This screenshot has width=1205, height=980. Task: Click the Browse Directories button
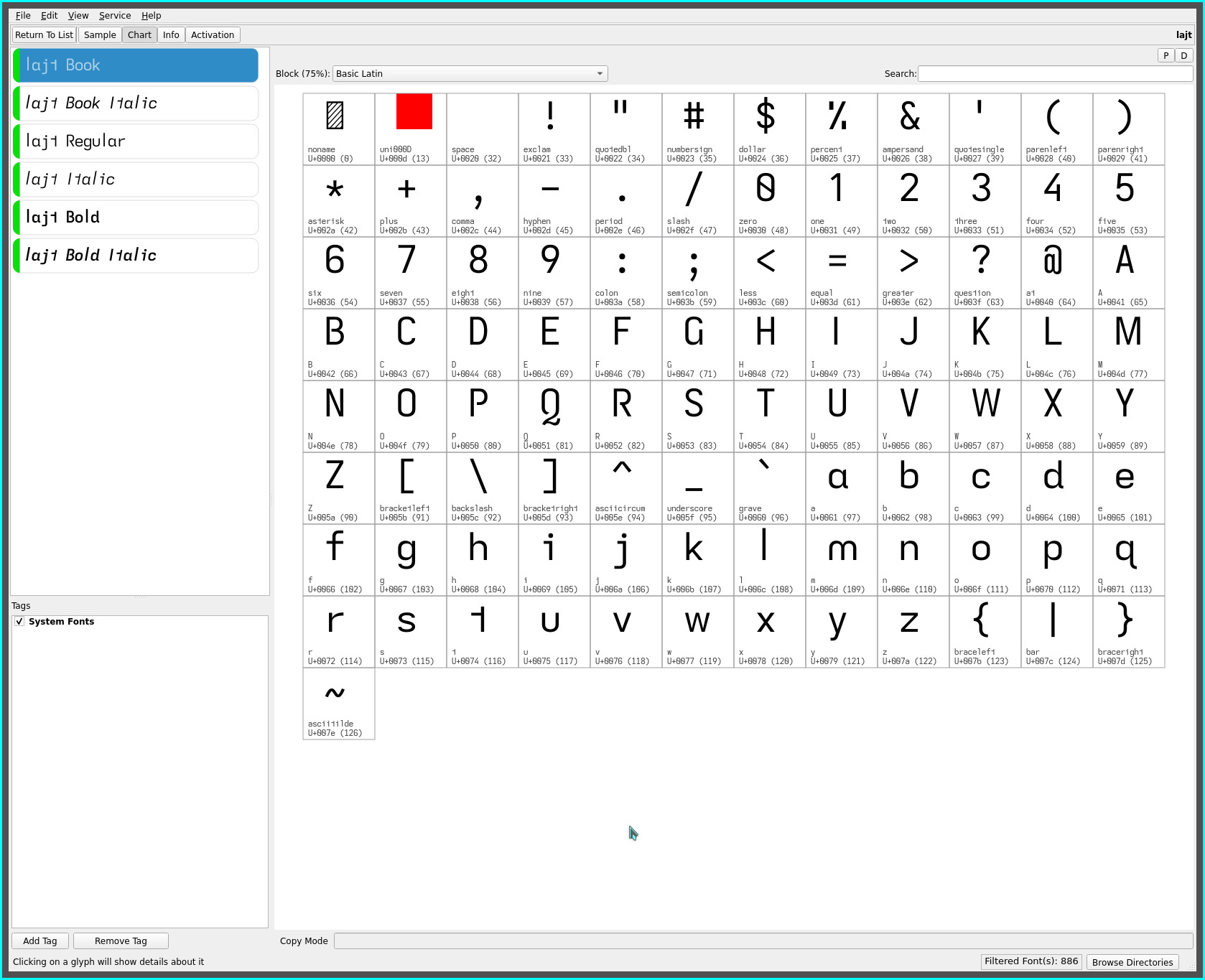tap(1132, 963)
